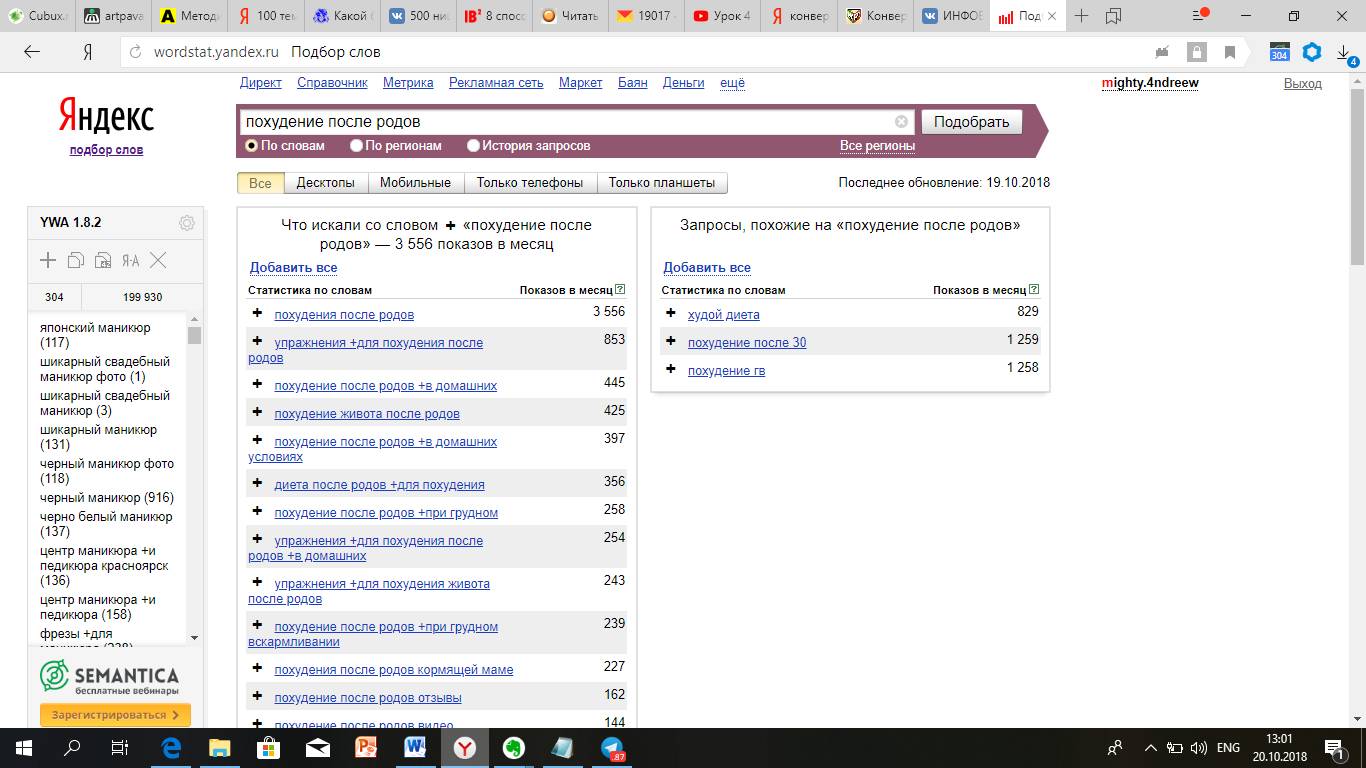Select the 'По регионам' radio button

(x=357, y=146)
